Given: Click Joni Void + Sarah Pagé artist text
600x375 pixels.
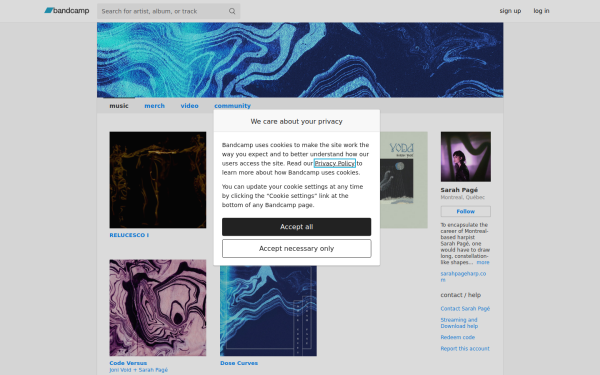Looking at the screenshot, I should [x=139, y=370].
